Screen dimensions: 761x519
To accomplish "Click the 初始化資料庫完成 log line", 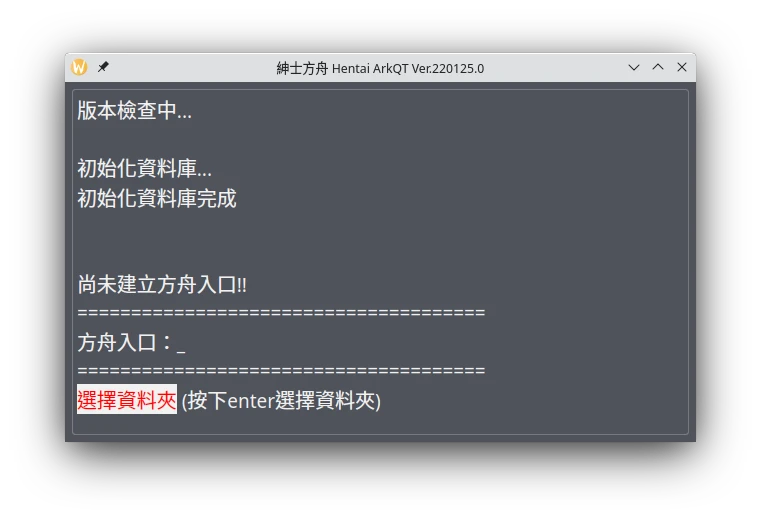I will (157, 199).
